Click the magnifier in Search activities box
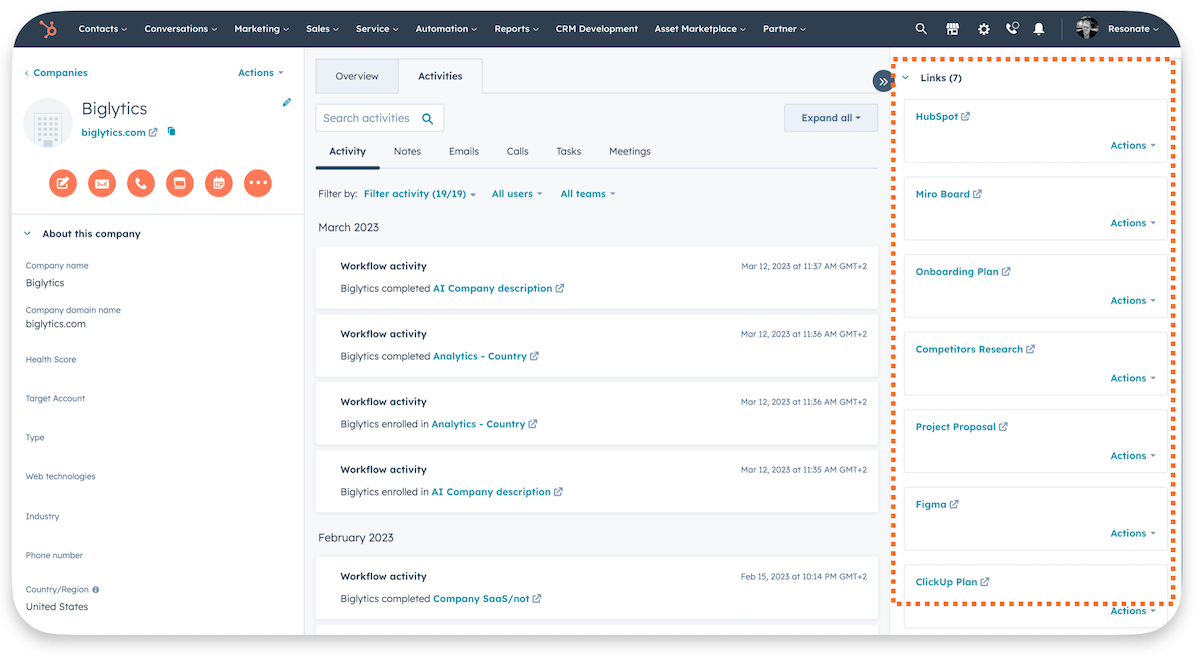This screenshot has height=663, width=1200. [428, 118]
